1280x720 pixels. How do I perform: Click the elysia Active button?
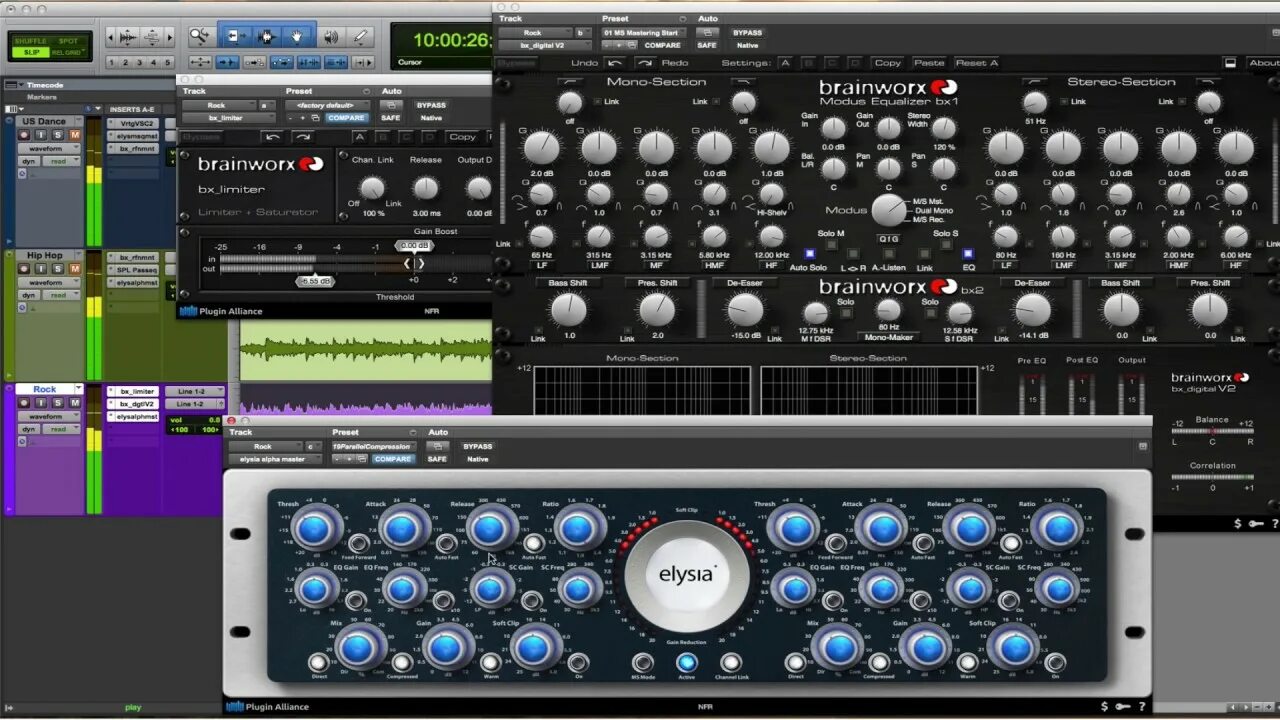[x=686, y=662]
